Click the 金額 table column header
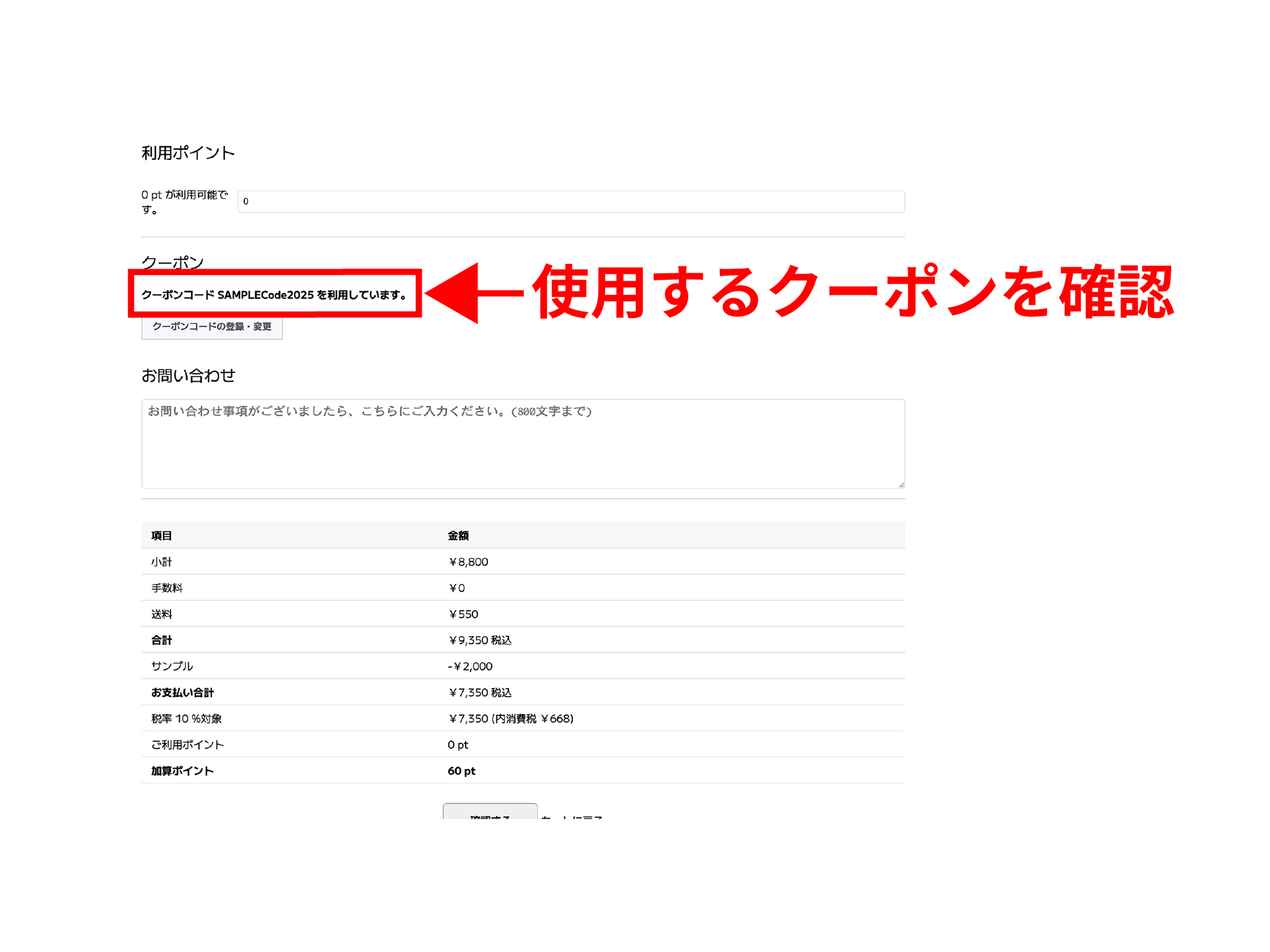1270x952 pixels. 458,535
